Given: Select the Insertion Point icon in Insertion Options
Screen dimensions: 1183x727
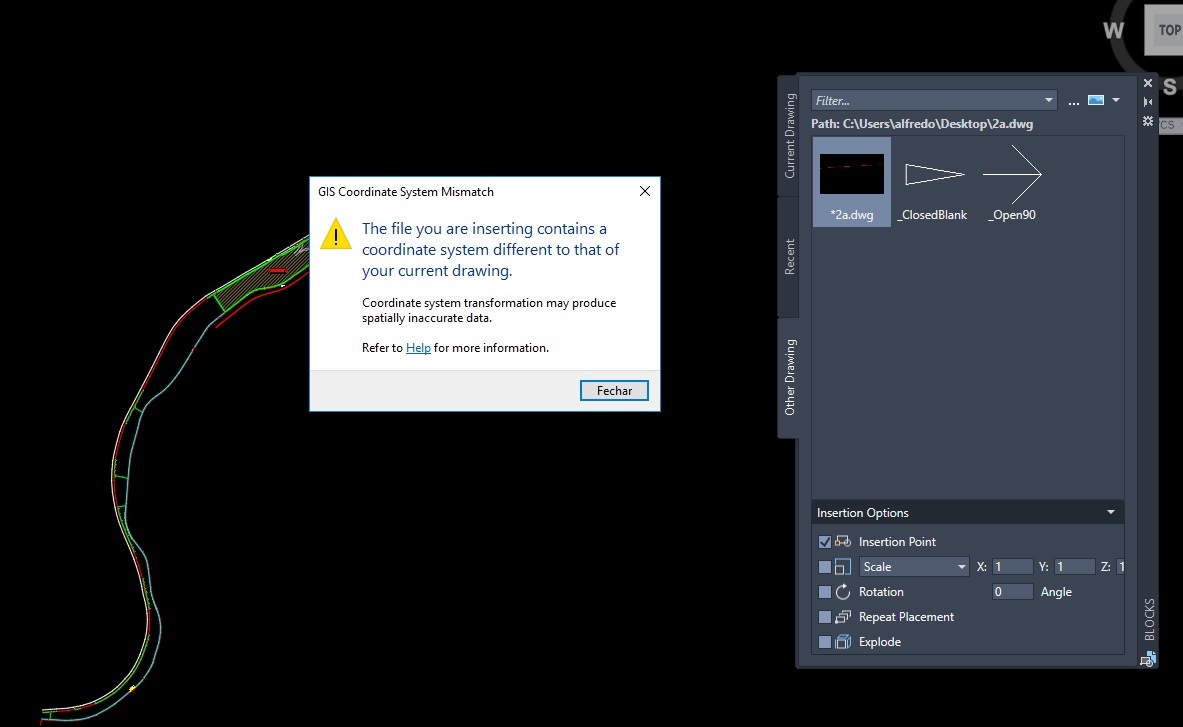Looking at the screenshot, I should click(843, 541).
